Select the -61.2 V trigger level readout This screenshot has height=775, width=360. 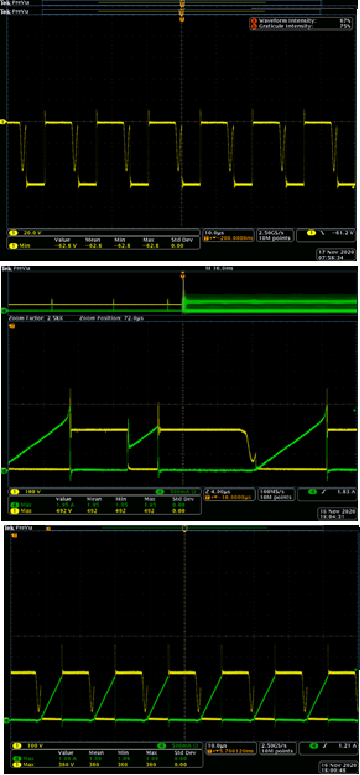343,232
